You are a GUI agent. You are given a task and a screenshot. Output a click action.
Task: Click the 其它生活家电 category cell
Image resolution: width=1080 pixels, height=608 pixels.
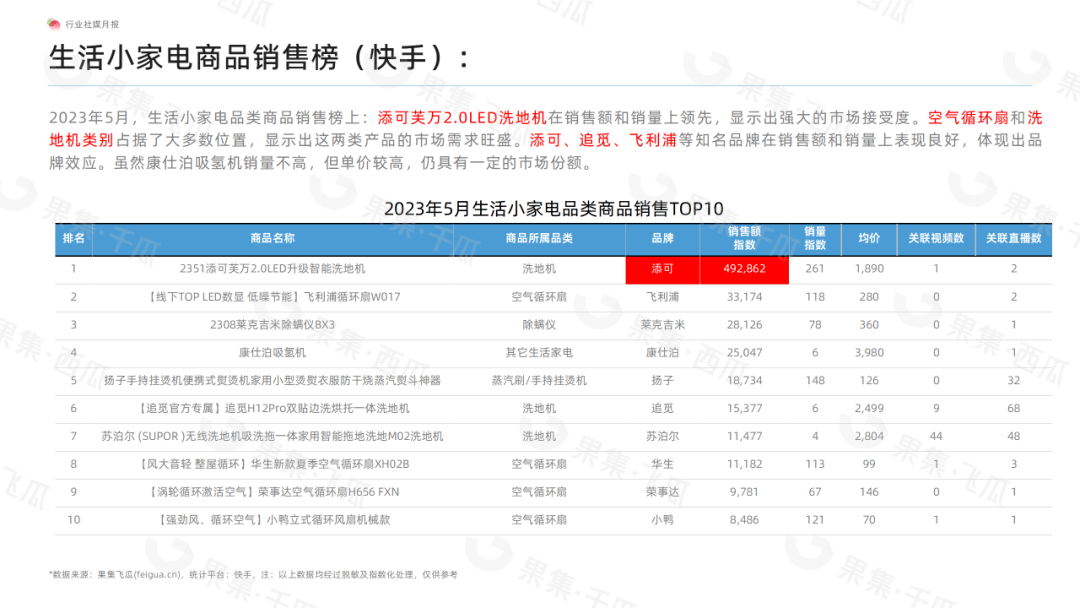539,353
